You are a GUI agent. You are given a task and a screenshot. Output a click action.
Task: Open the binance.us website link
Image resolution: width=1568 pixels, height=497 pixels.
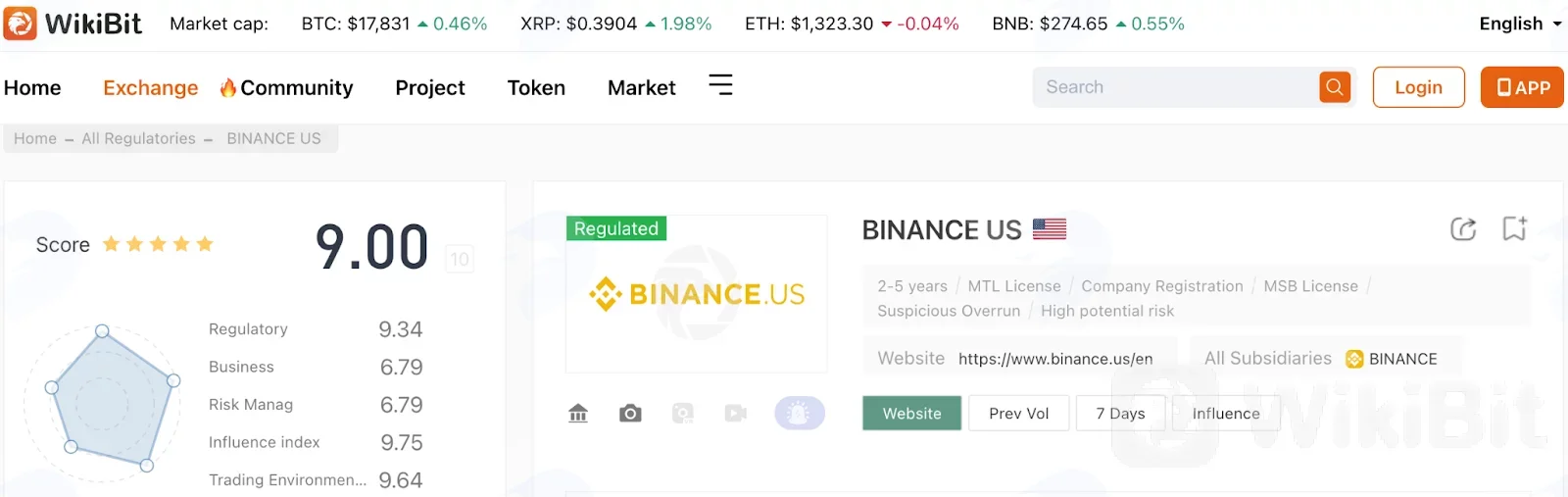coord(1055,359)
